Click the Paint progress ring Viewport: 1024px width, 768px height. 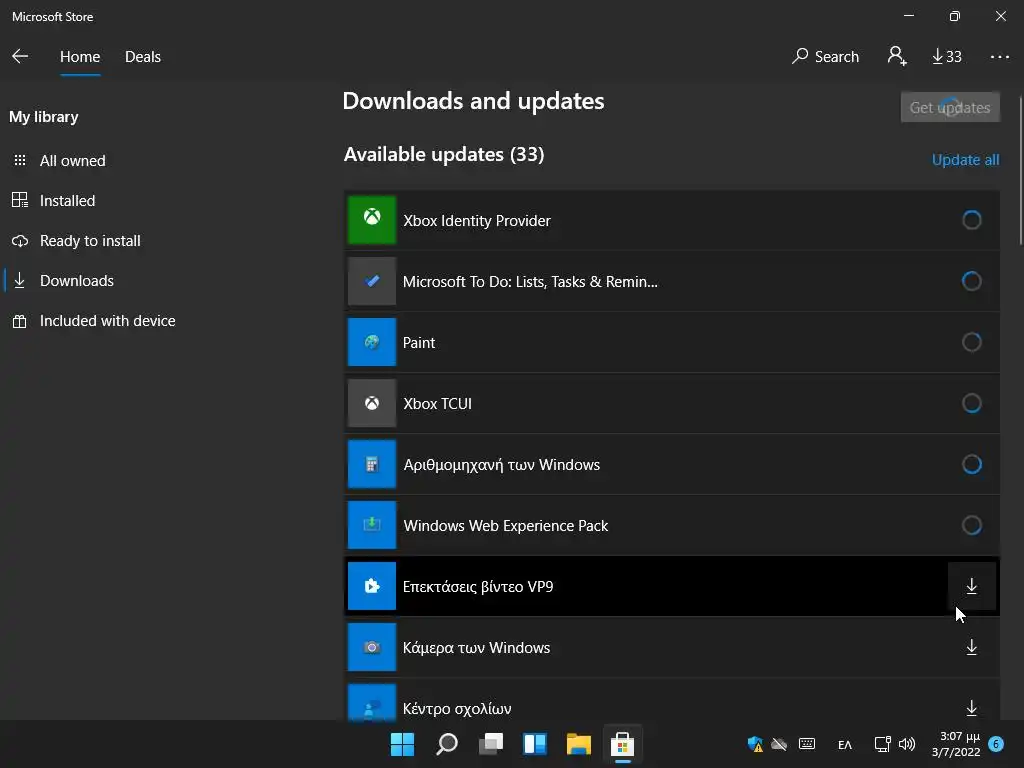coord(972,342)
